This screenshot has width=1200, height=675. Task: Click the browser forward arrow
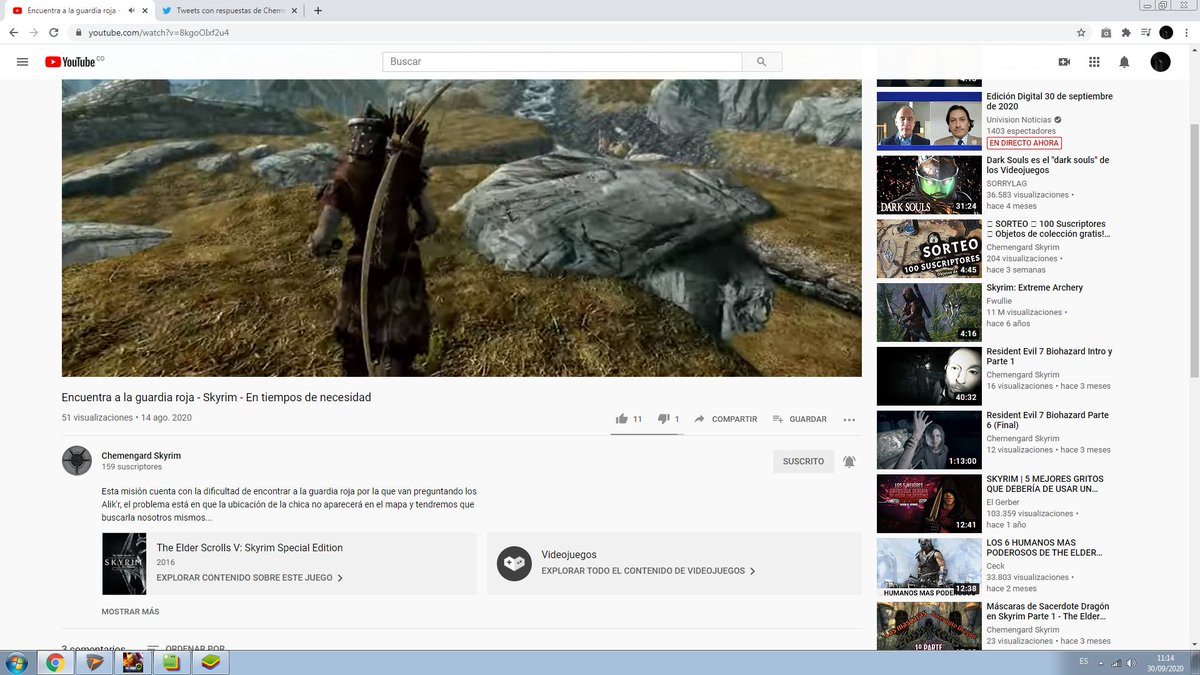tap(34, 32)
